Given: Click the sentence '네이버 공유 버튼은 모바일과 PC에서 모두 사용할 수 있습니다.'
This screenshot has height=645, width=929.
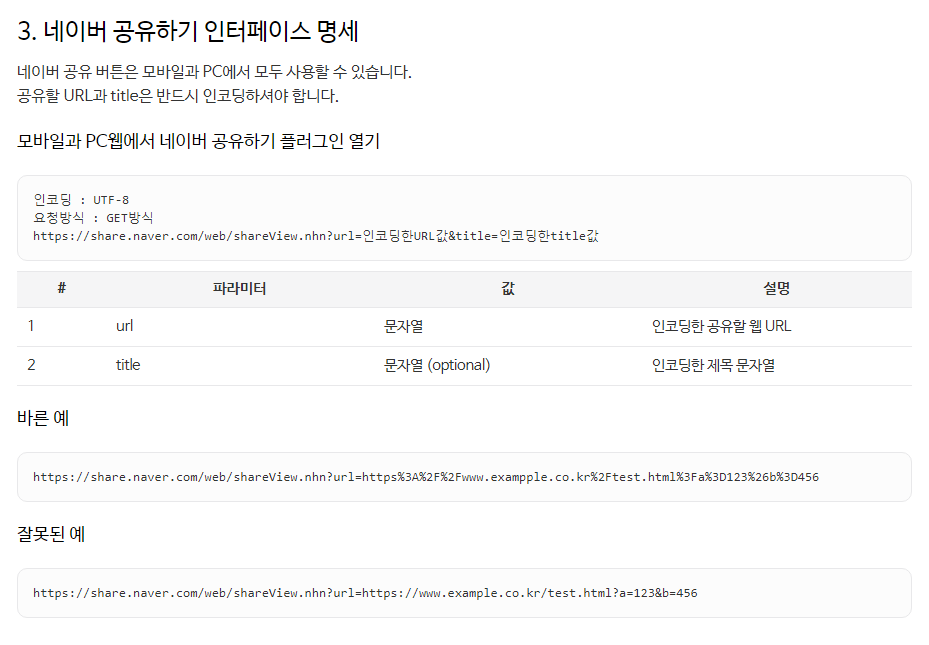Looking at the screenshot, I should pyautogui.click(x=214, y=72).
